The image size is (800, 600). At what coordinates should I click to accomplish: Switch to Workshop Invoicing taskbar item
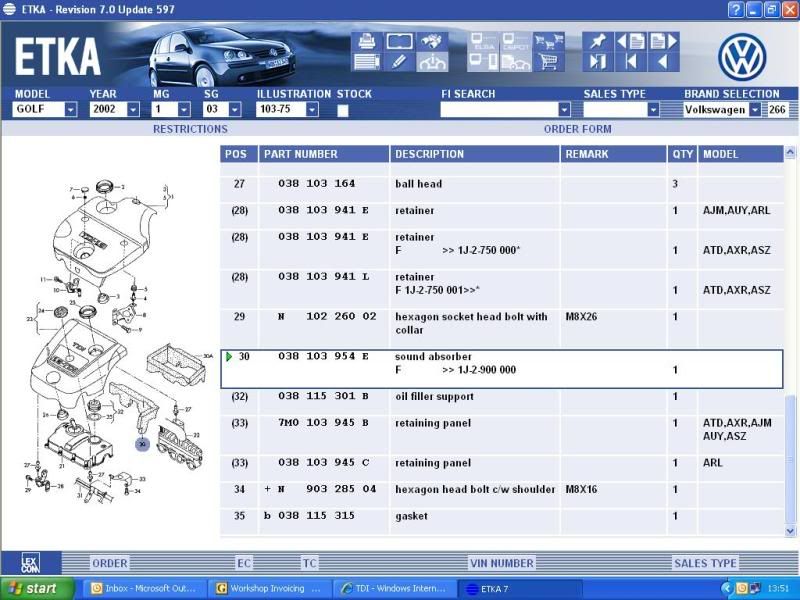pyautogui.click(x=269, y=588)
